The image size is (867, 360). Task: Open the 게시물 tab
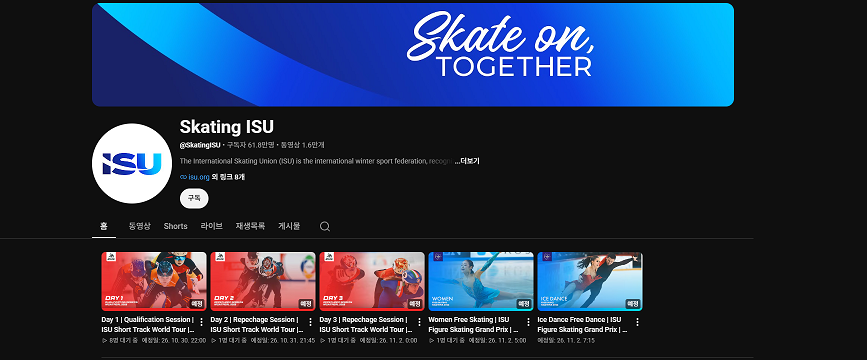point(289,226)
